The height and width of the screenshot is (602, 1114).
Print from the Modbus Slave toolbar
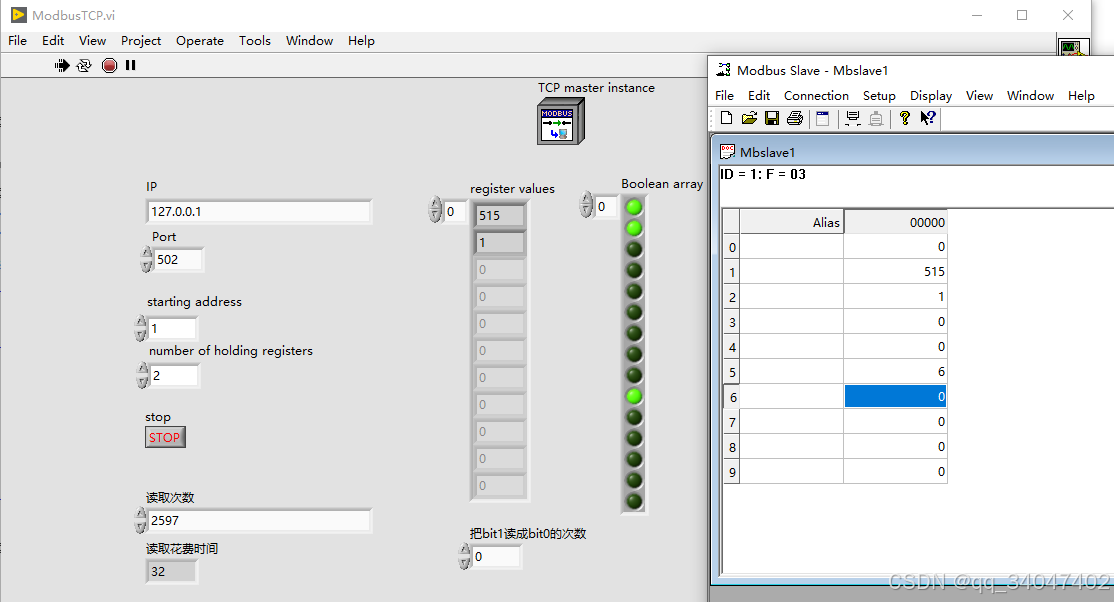click(794, 118)
